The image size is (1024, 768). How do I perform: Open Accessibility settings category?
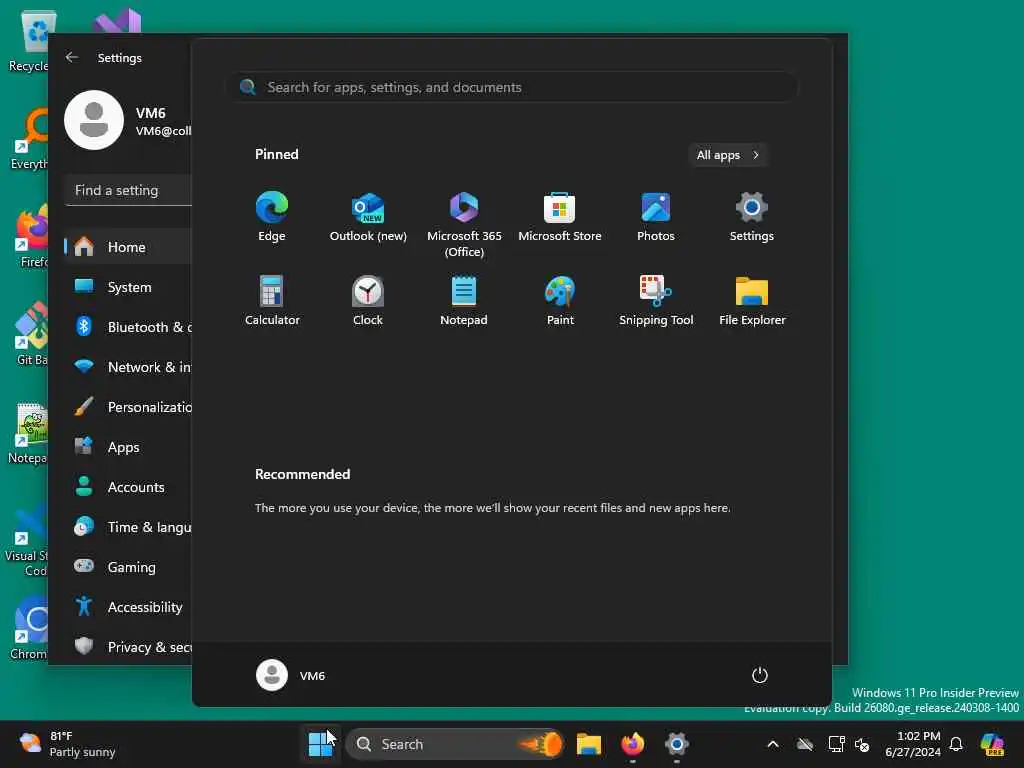129,607
